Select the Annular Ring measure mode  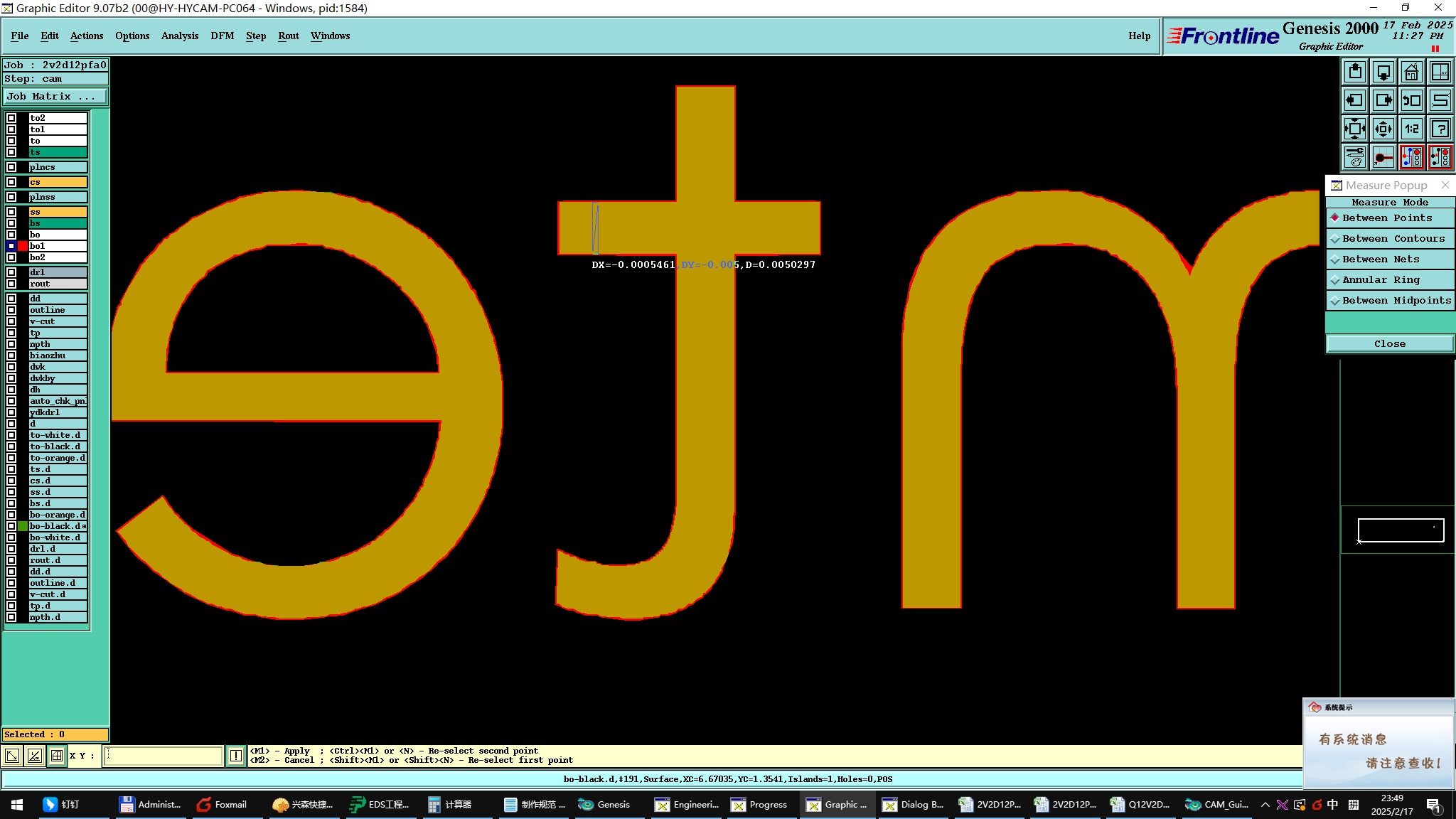[1390, 280]
